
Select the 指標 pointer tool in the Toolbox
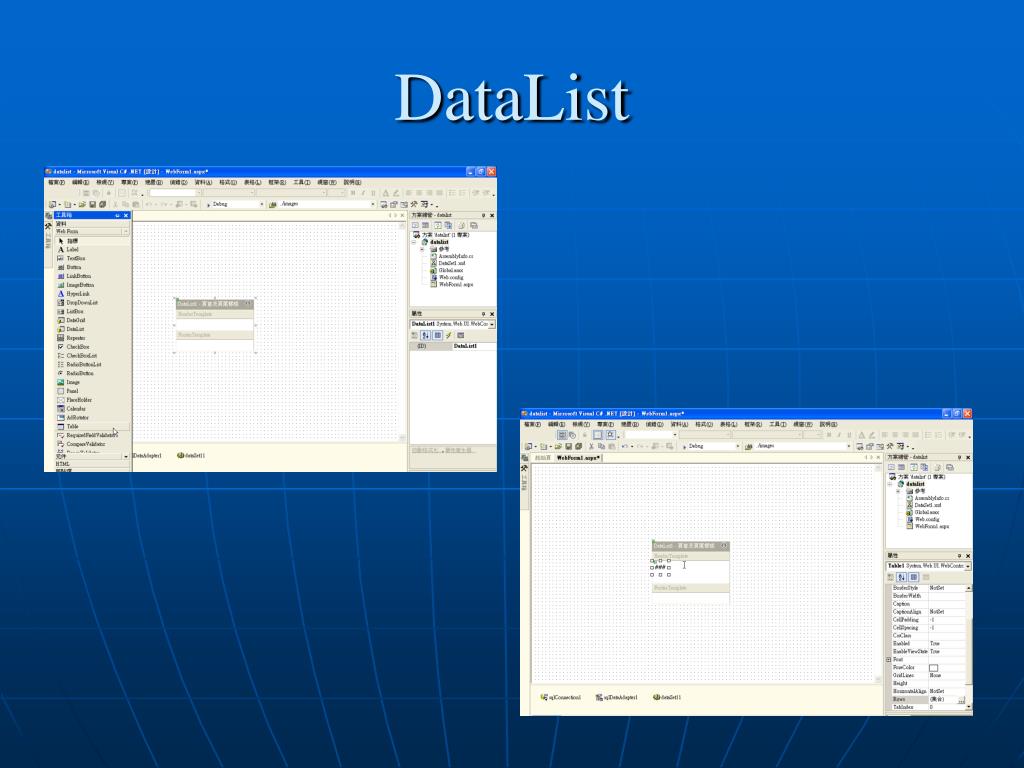[67, 241]
